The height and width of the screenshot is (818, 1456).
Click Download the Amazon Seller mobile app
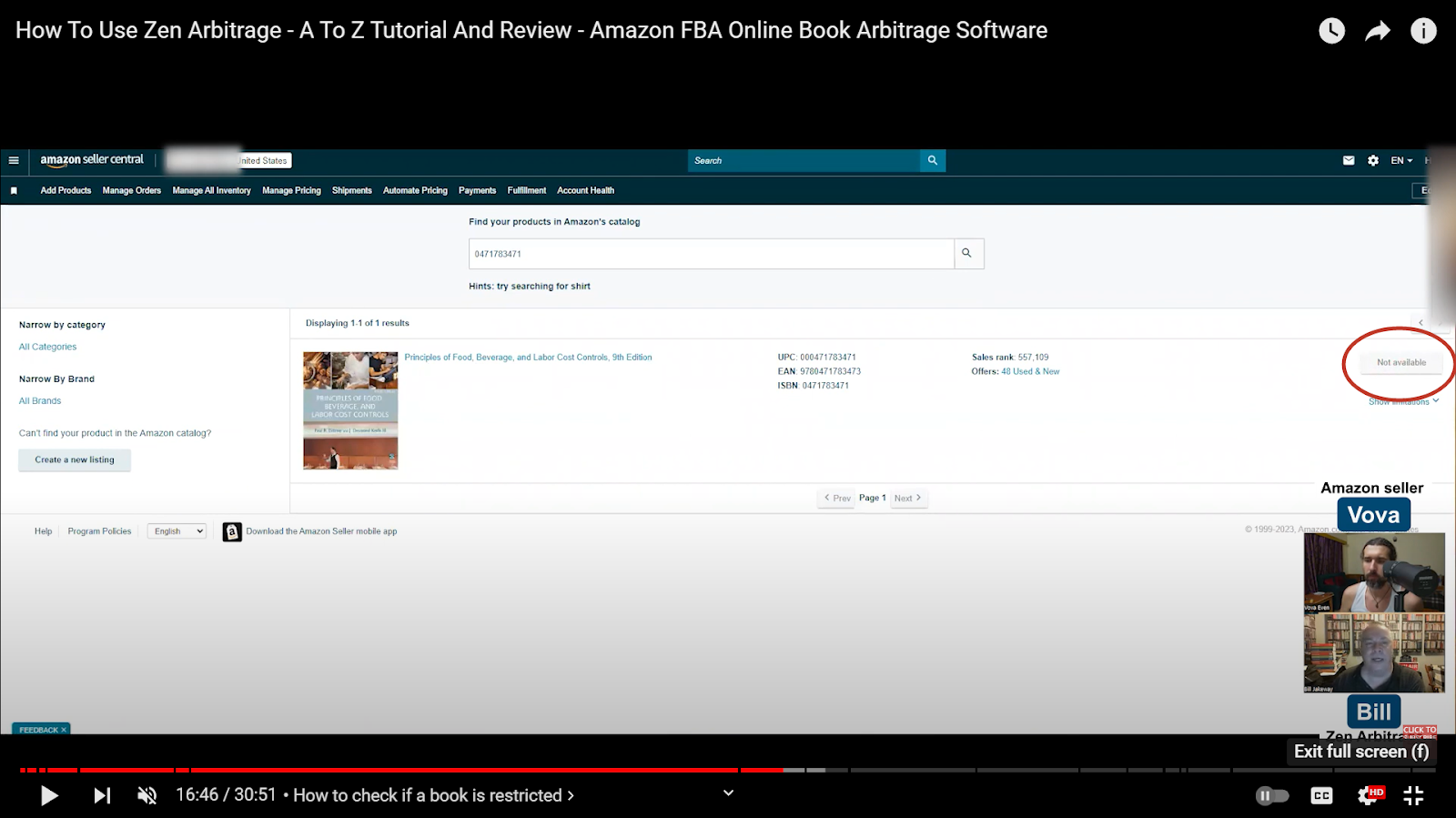pyautogui.click(x=321, y=531)
